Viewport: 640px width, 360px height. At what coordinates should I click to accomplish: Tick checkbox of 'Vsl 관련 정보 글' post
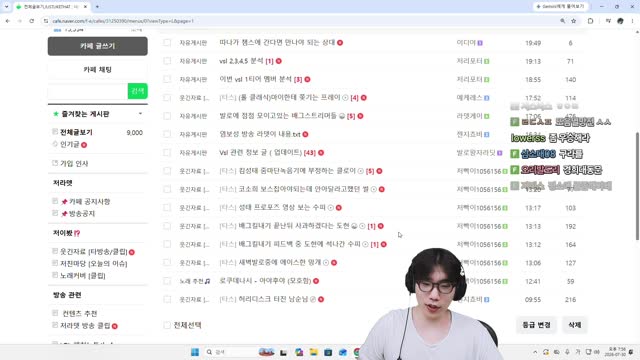click(x=167, y=153)
